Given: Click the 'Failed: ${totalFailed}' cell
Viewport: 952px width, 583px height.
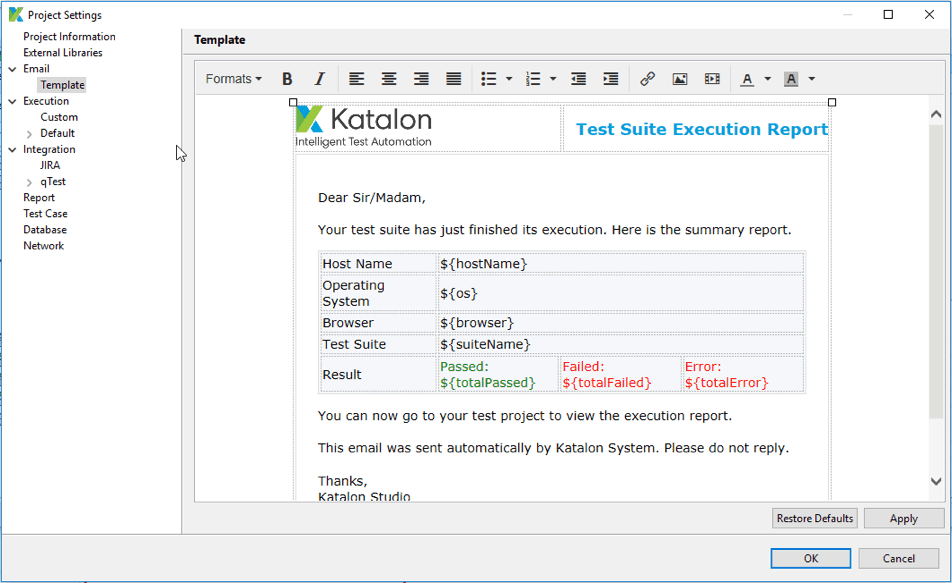Looking at the screenshot, I should pyautogui.click(x=620, y=375).
